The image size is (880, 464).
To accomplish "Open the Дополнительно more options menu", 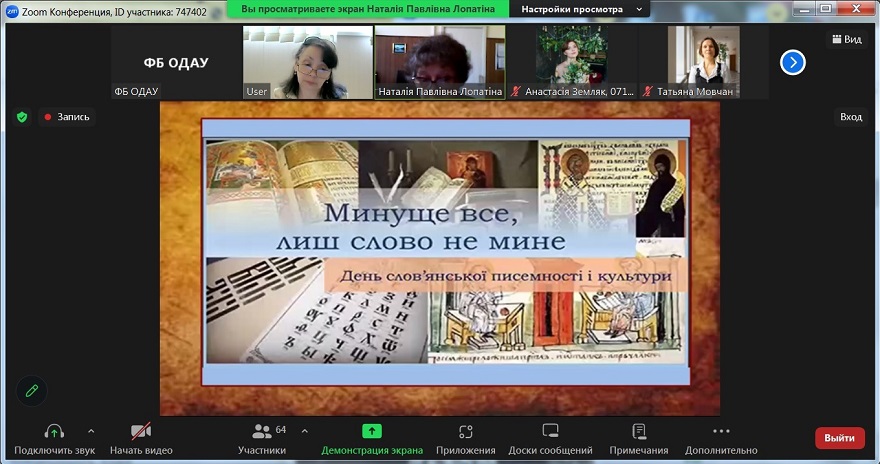I will pyautogui.click(x=721, y=431).
